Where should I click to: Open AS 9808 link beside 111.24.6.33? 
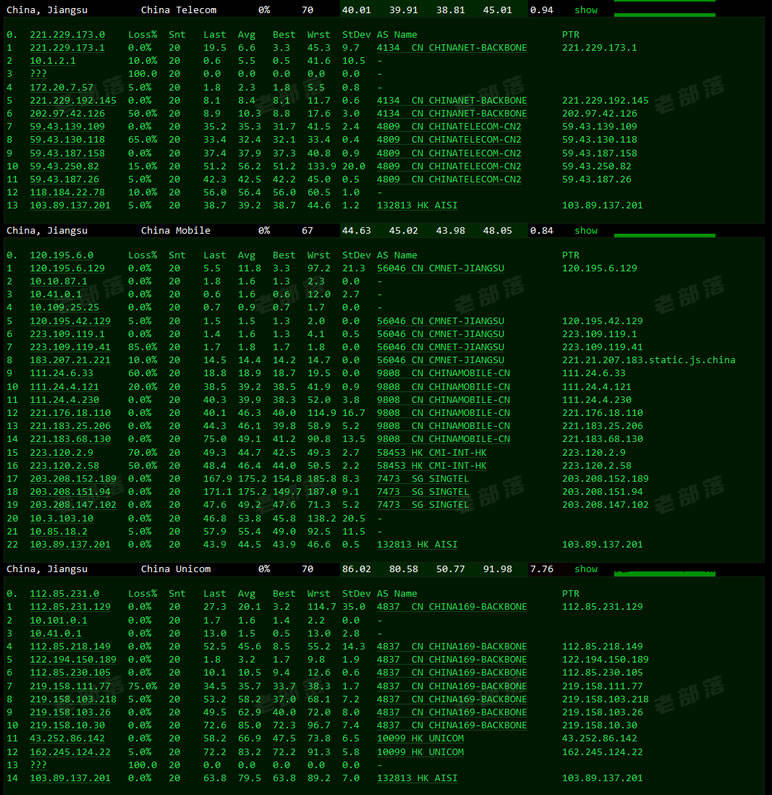coord(388,373)
